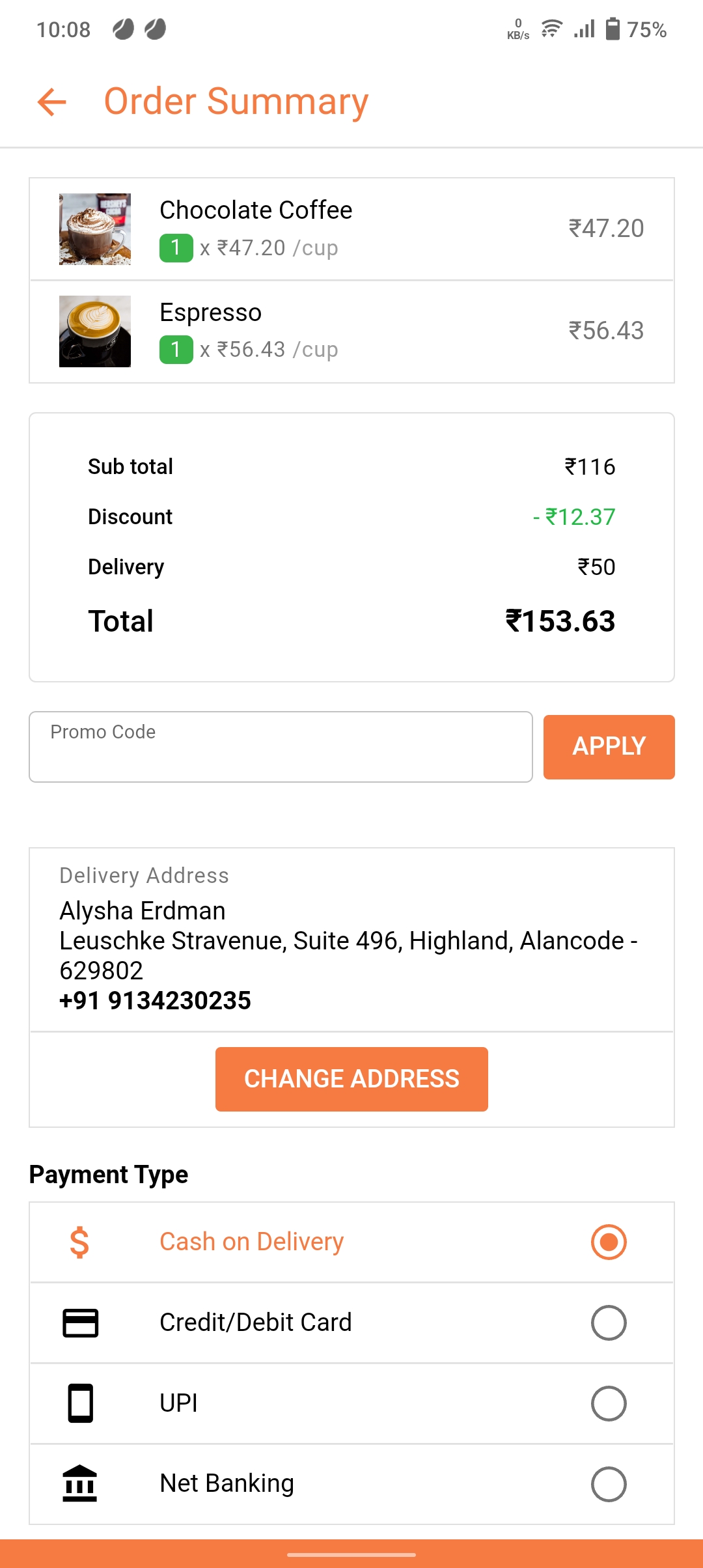
Task: Select Cash on Delivery radio button
Action: pos(609,1242)
